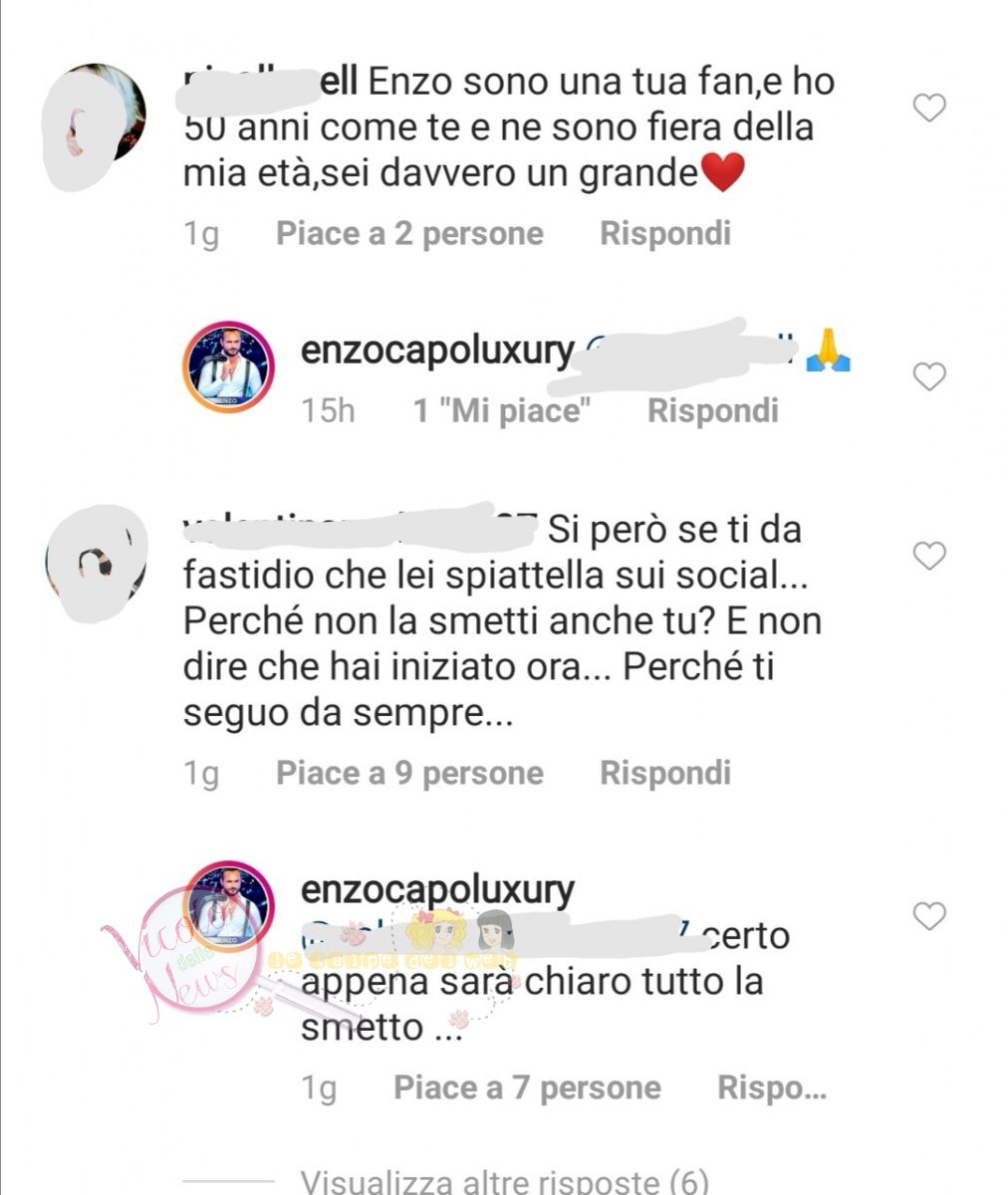The width and height of the screenshot is (1008, 1195).
Task: Open the enzocapoluxury username in the 15h reply
Action: click(x=438, y=353)
